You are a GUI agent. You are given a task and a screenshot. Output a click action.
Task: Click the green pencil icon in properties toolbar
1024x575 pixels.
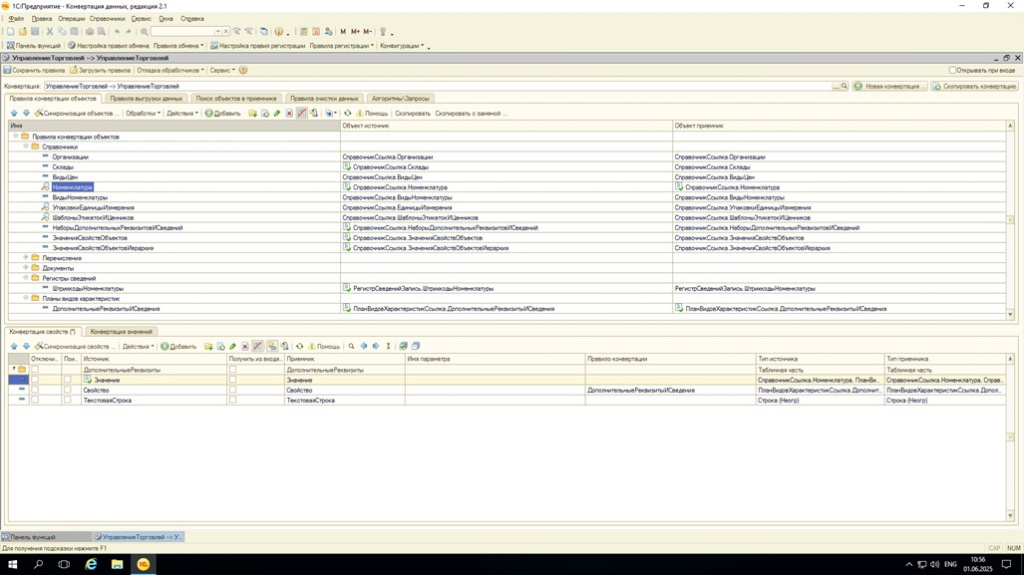[232, 346]
